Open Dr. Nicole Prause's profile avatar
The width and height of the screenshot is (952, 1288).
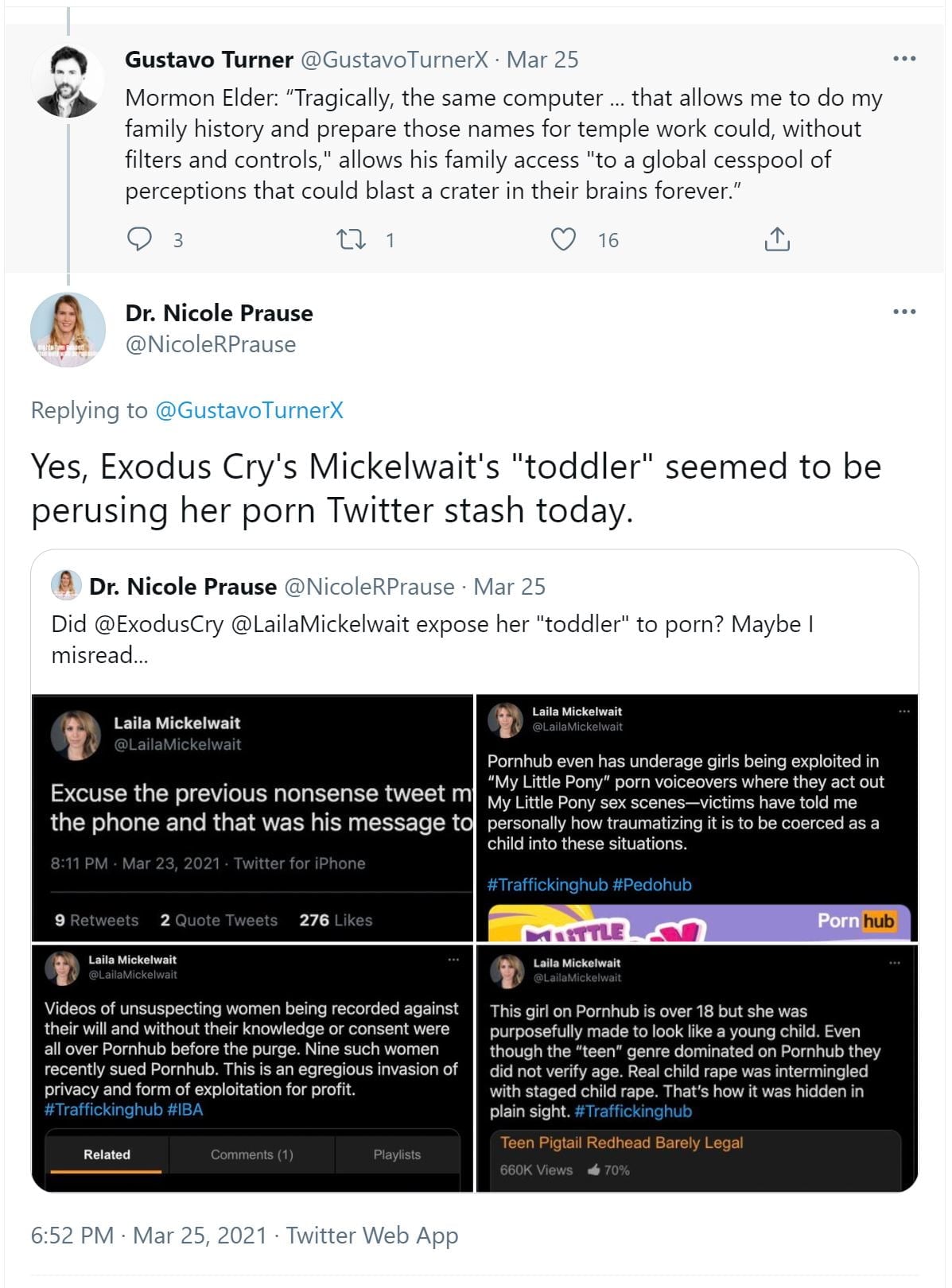pos(68,329)
